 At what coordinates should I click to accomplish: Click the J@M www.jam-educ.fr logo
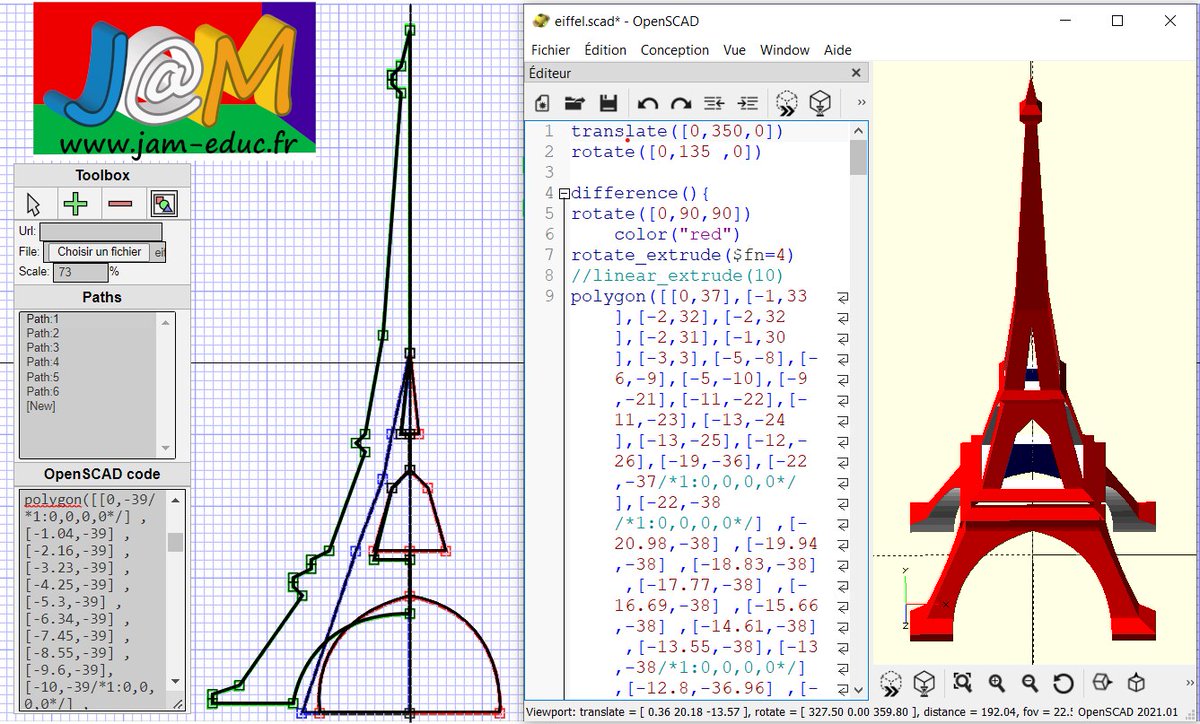(175, 78)
